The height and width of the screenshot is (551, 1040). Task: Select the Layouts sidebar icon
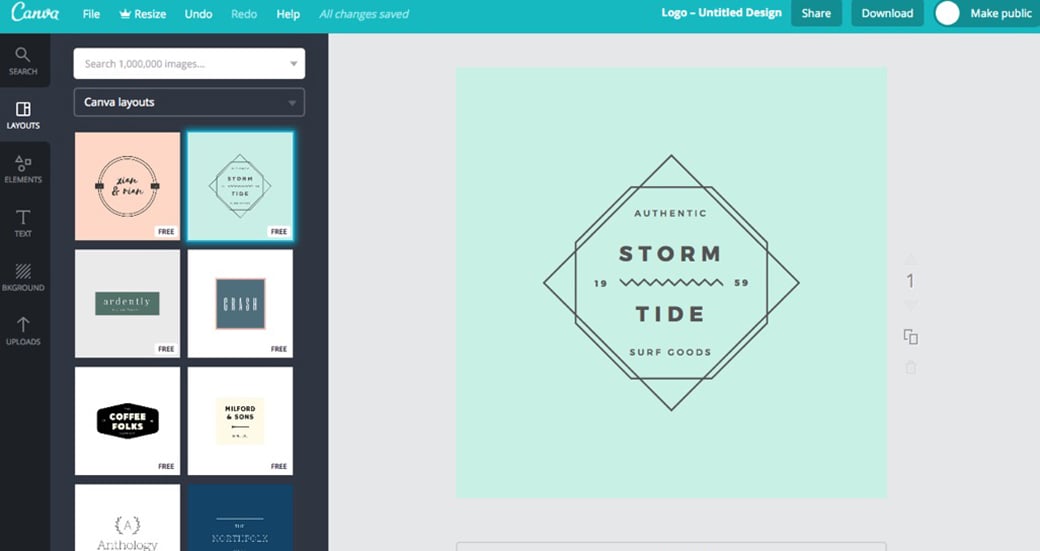tap(23, 114)
